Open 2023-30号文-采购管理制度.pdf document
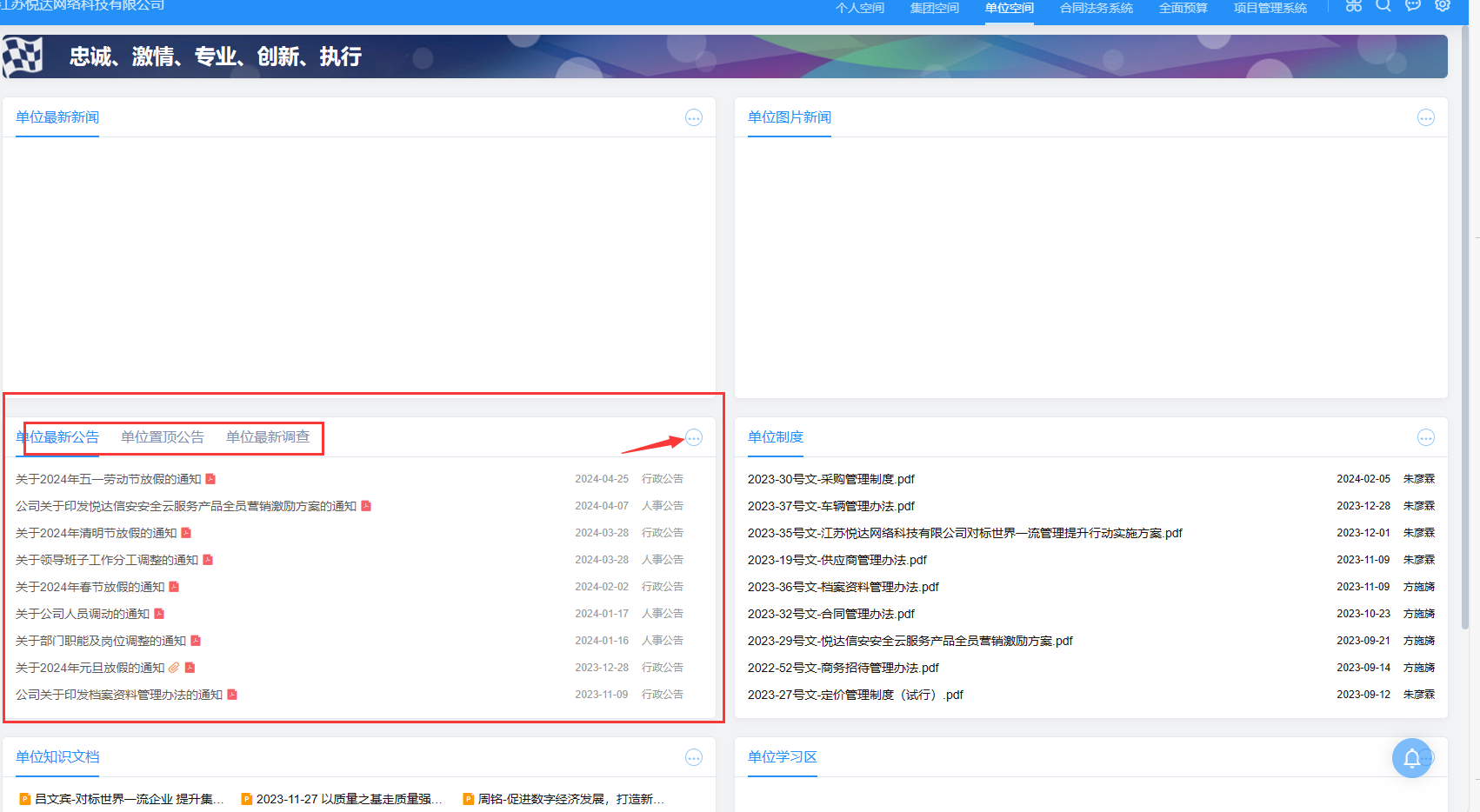The width and height of the screenshot is (1480, 812). (830, 479)
